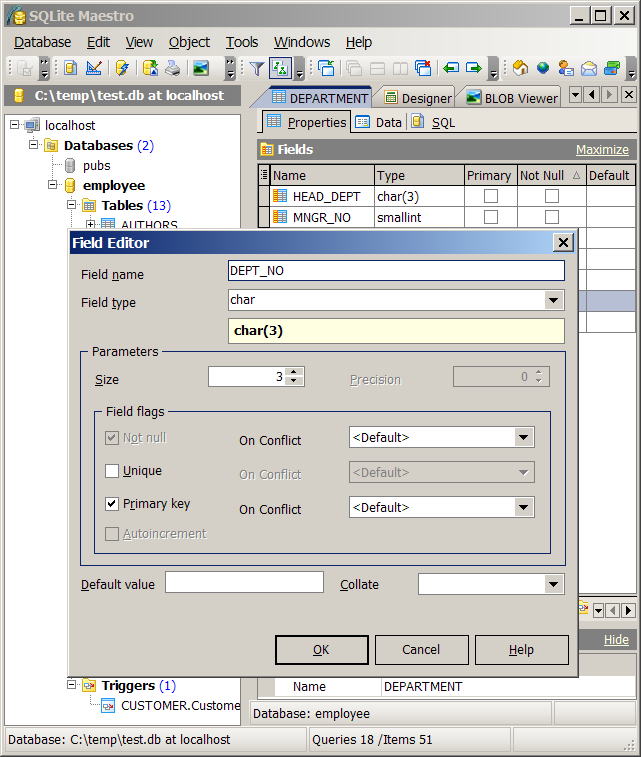Viewport: 641px width, 757px height.
Task: Click the new window icon with green arrow
Action: (x=327, y=68)
